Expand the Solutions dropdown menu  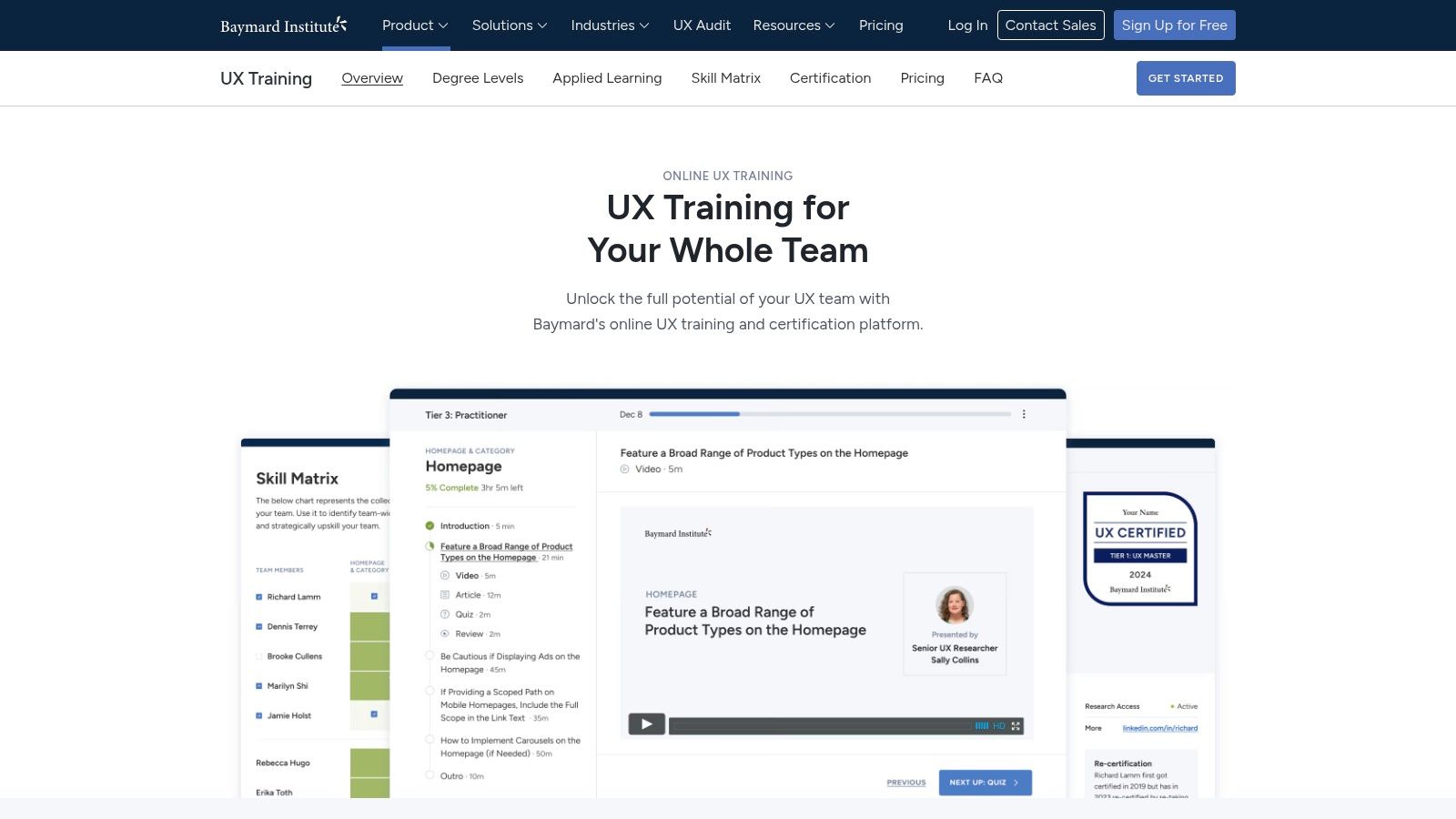(x=510, y=25)
